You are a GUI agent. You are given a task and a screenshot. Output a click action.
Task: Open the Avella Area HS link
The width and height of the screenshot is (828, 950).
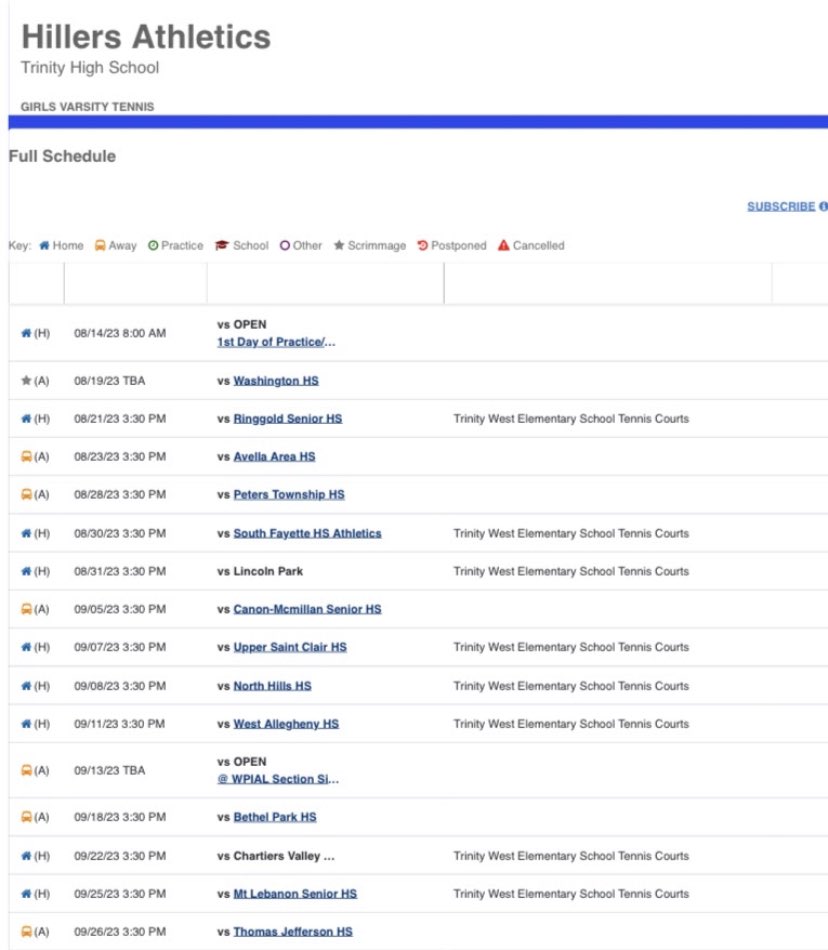point(274,457)
